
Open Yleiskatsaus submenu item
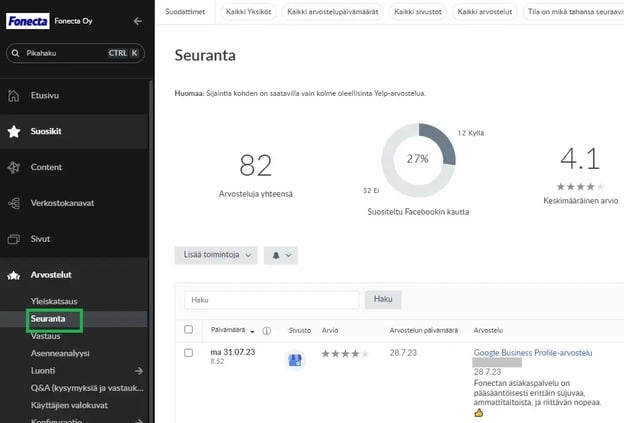click(54, 301)
